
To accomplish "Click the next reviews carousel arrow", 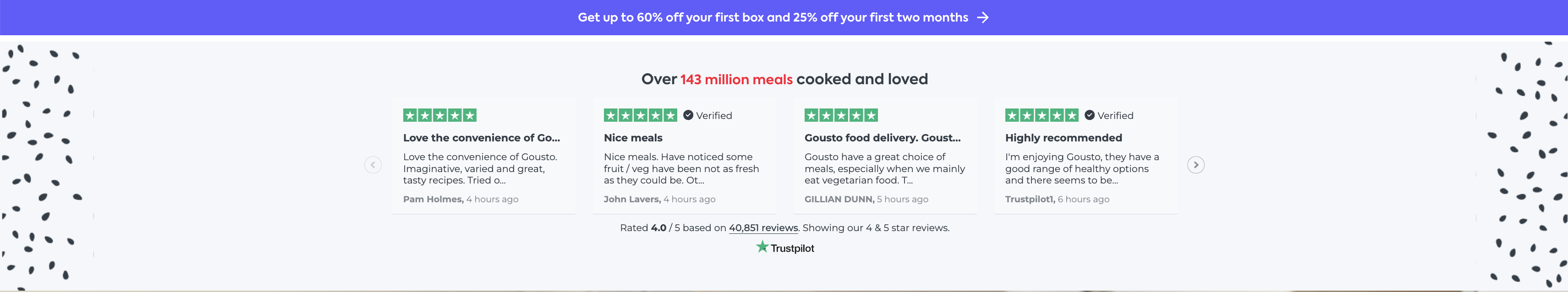I will tap(1195, 165).
